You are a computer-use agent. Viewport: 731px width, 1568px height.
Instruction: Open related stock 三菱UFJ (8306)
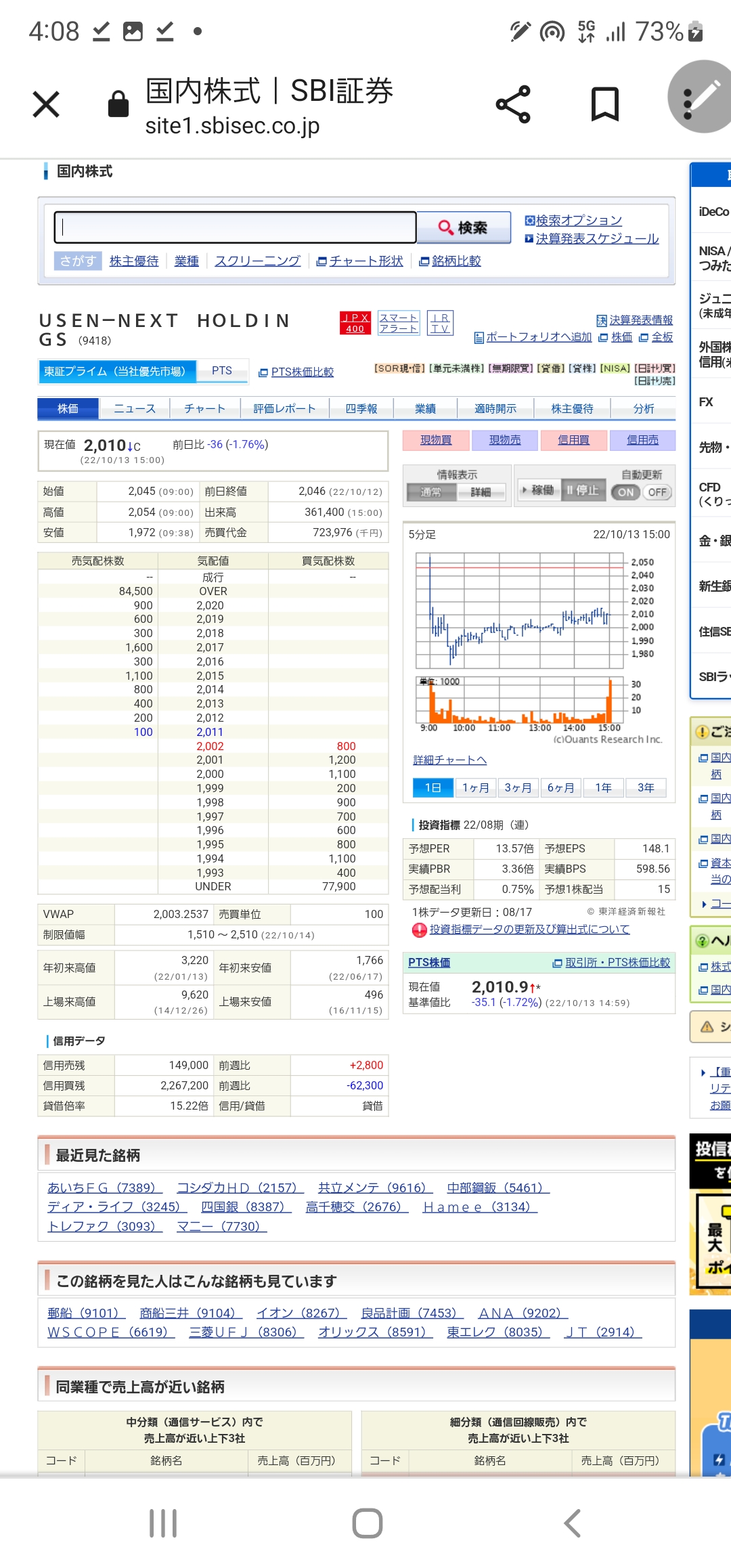(246, 1332)
